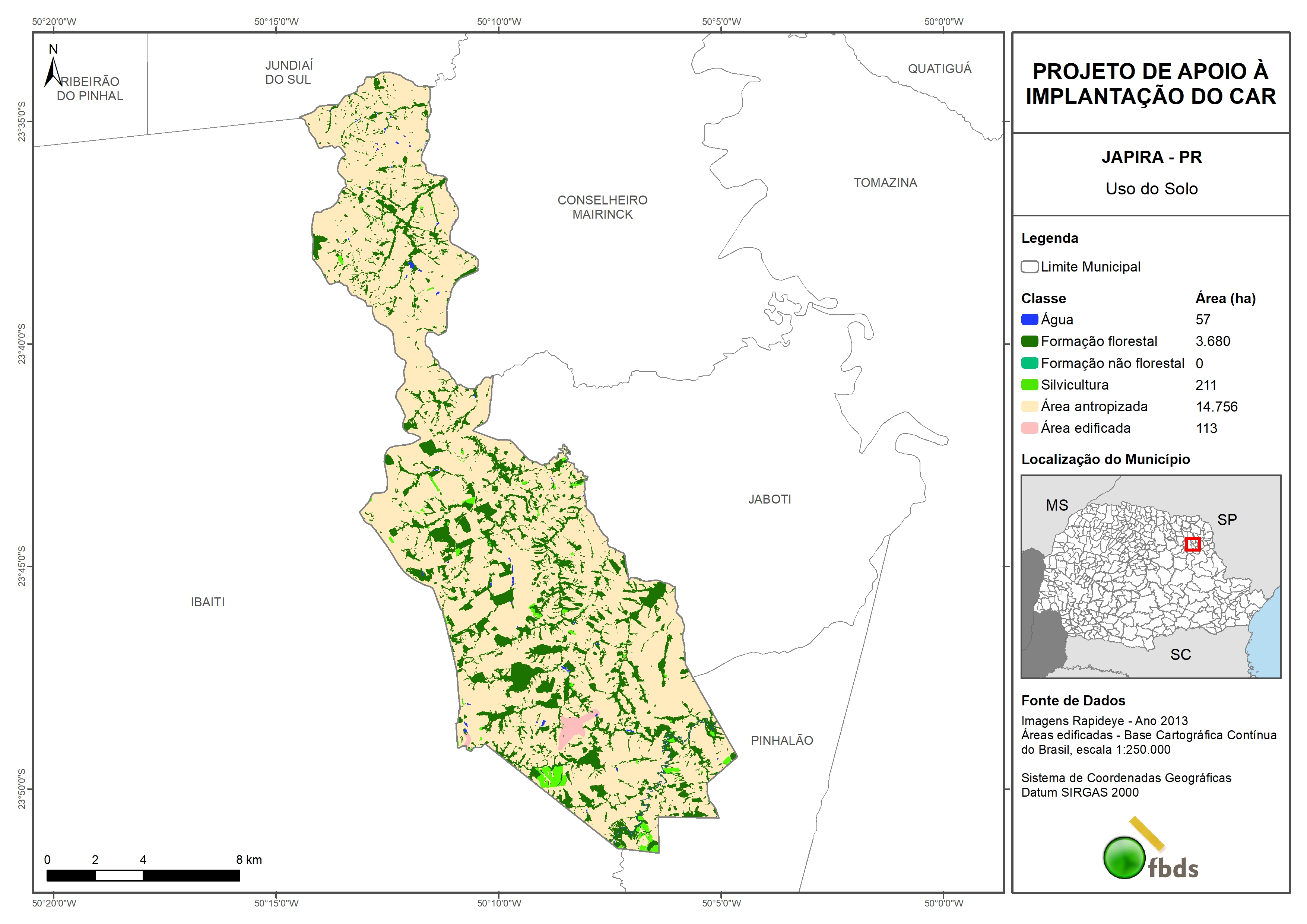Click the Limite Municipal legend symbol
Viewport: 1307px width, 924px height.
pos(1029,267)
